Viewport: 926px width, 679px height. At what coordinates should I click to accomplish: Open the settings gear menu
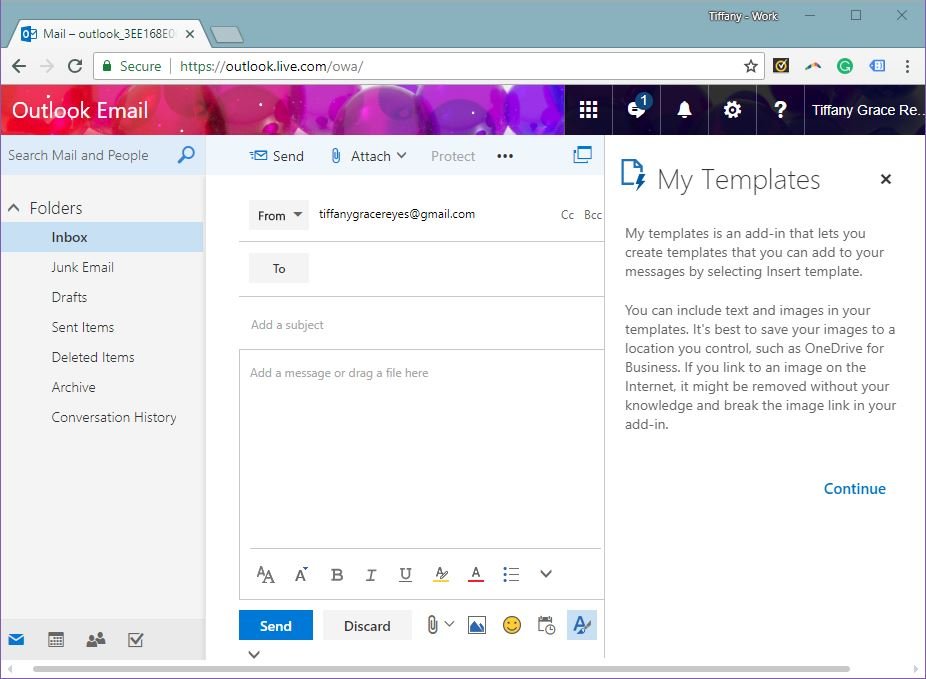click(732, 110)
